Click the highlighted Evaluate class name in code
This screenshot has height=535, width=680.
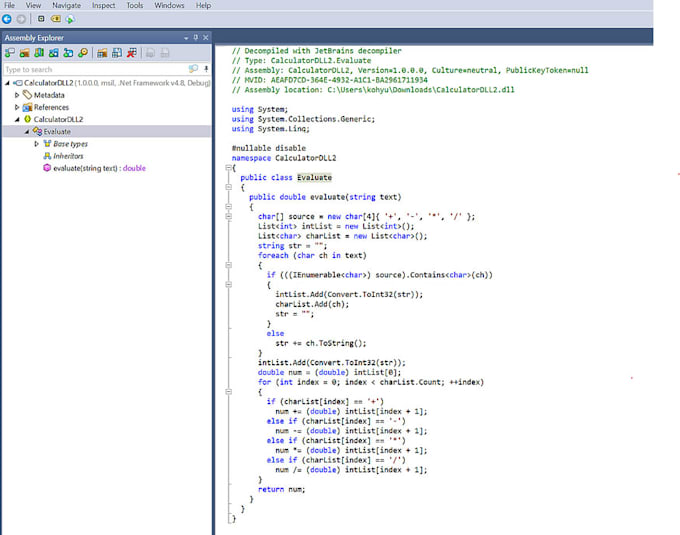314,177
